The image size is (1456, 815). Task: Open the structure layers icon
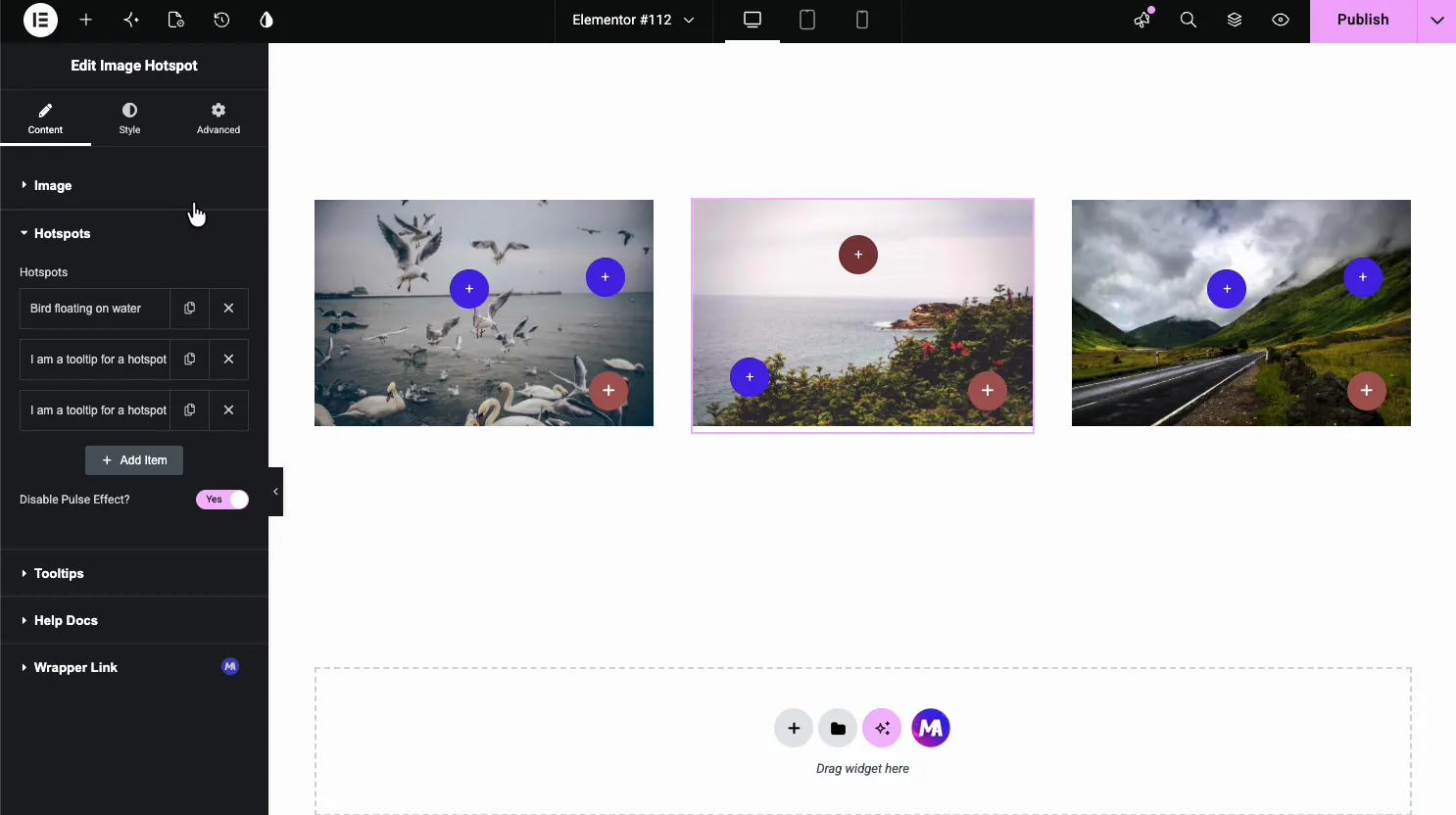point(1235,20)
